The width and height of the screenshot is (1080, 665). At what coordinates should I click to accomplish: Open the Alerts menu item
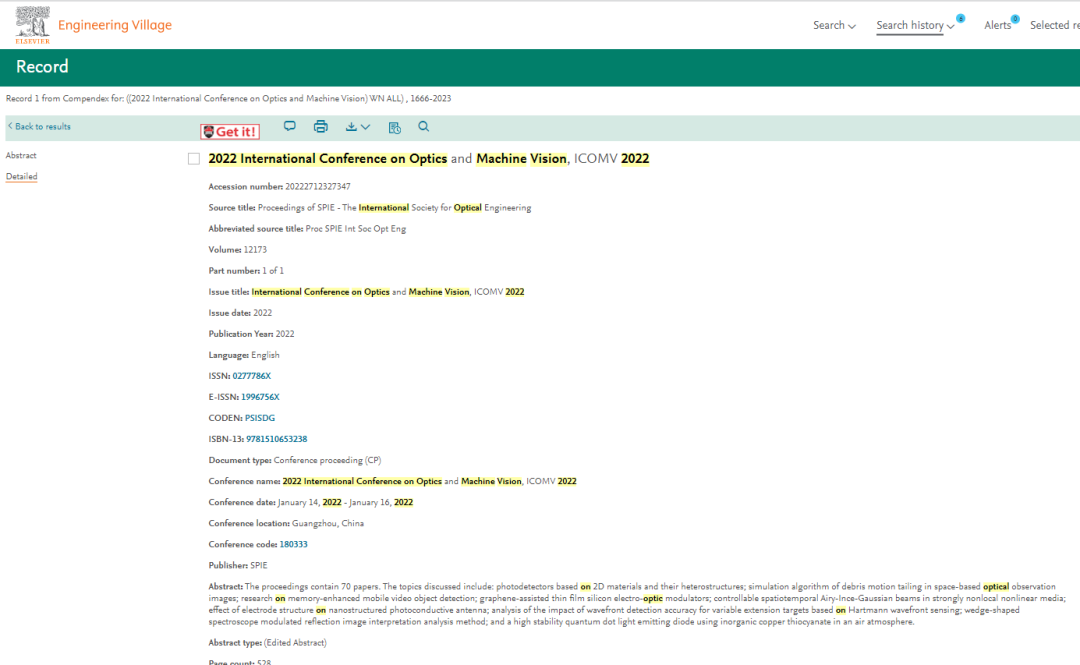(x=997, y=25)
